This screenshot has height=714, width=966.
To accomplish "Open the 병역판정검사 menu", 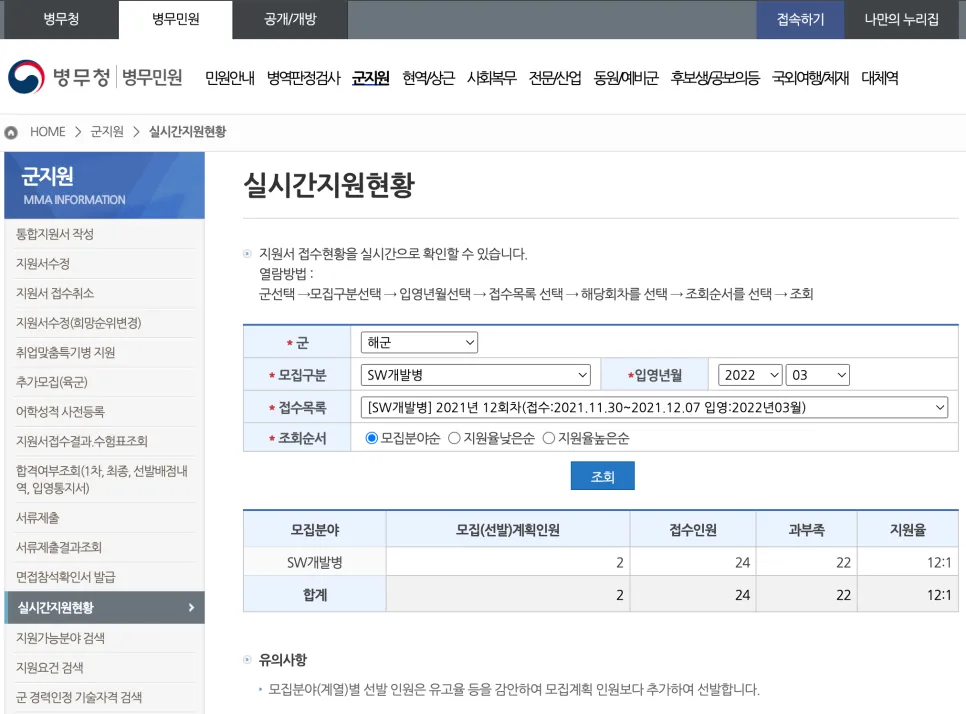I will [x=304, y=78].
